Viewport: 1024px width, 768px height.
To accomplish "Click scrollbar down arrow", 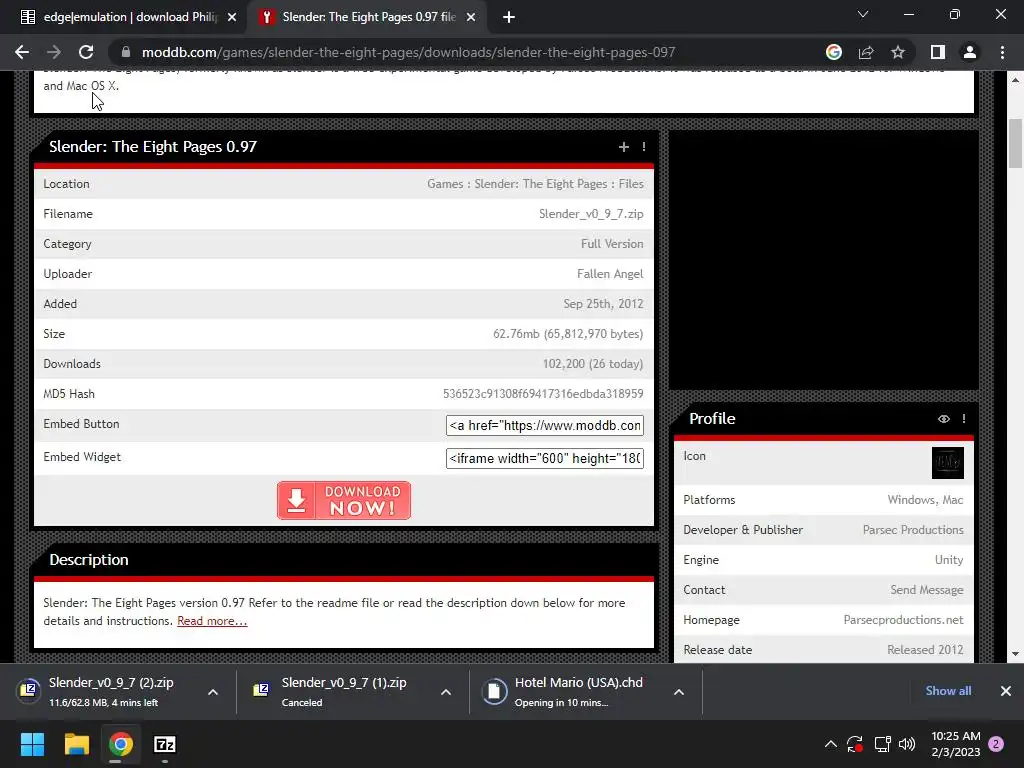I will [1015, 654].
